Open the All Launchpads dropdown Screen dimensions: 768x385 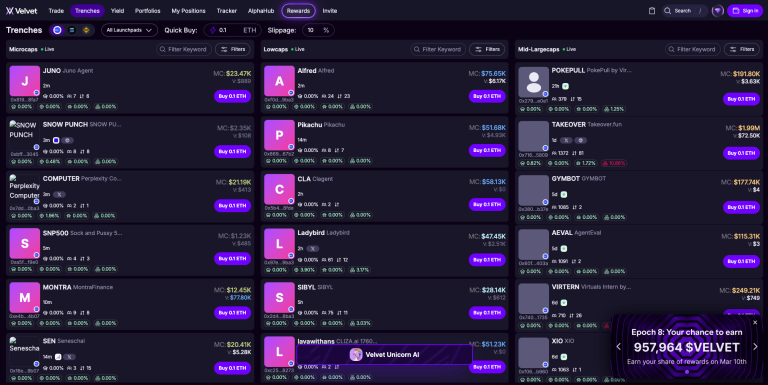129,30
